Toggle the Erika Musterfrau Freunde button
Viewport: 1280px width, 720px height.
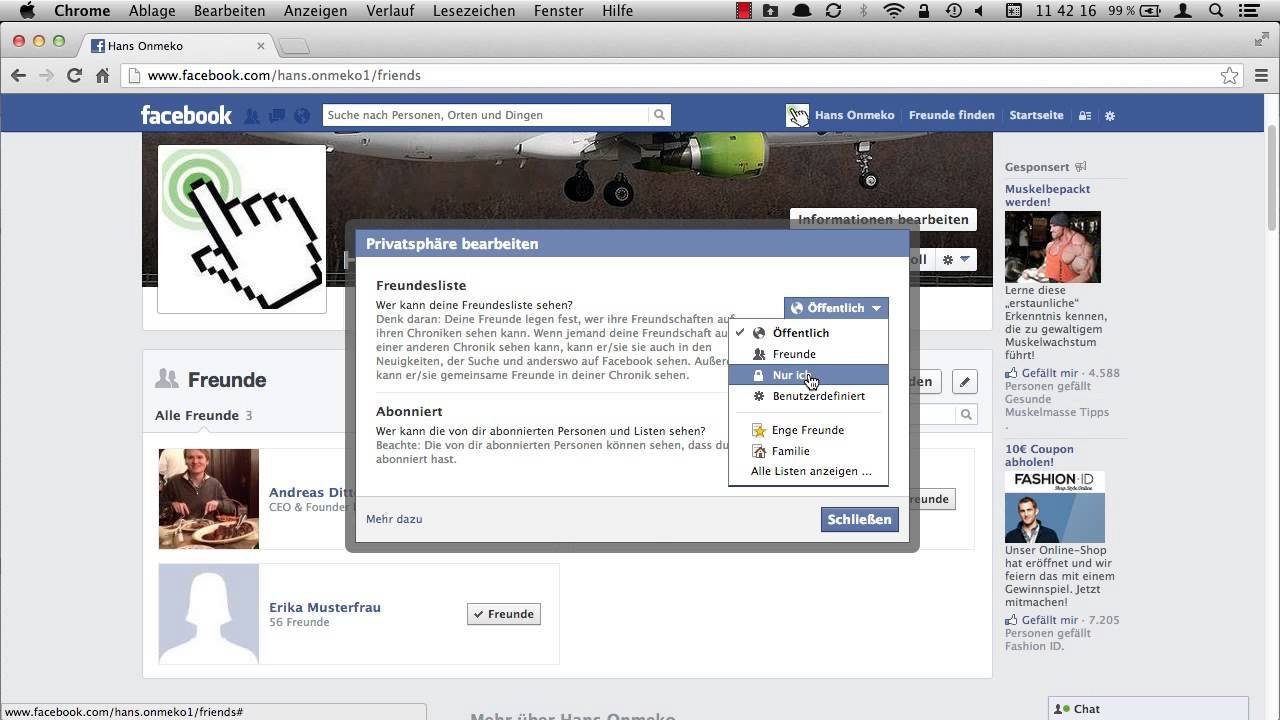tap(504, 614)
